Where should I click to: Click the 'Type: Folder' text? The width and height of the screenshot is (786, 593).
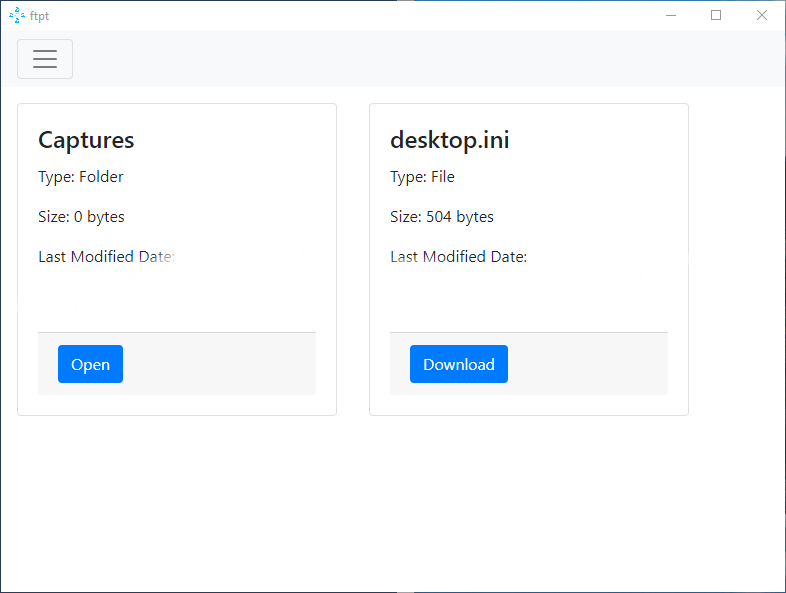81,177
